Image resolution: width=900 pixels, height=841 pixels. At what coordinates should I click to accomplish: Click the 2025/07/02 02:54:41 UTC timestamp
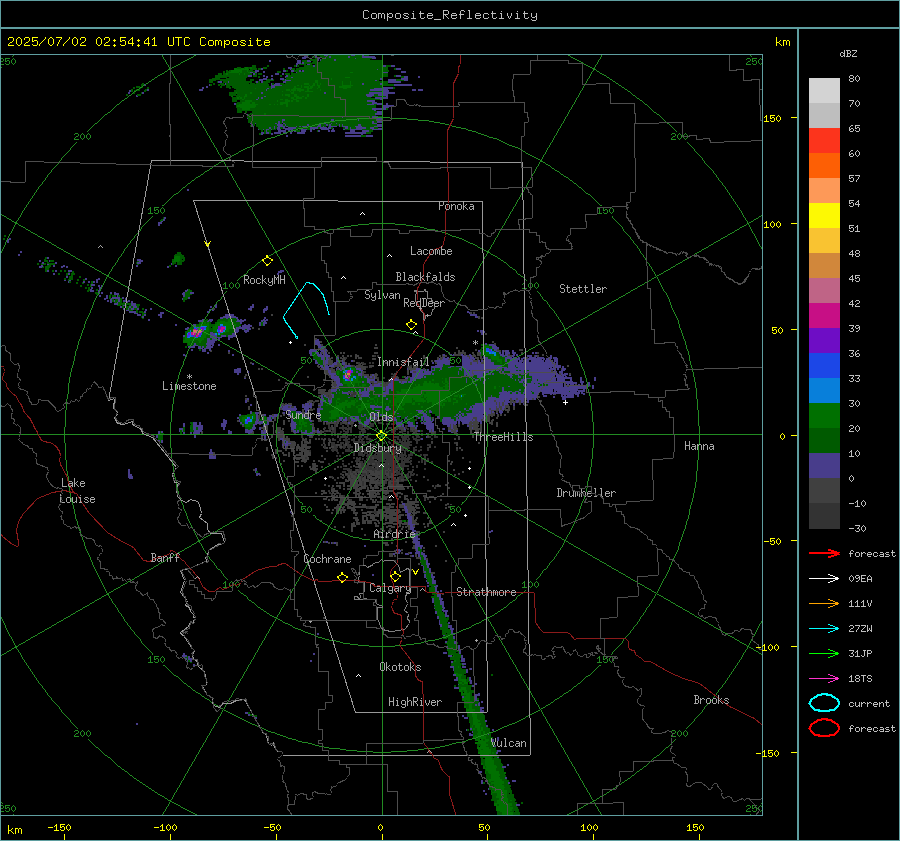click(x=100, y=42)
